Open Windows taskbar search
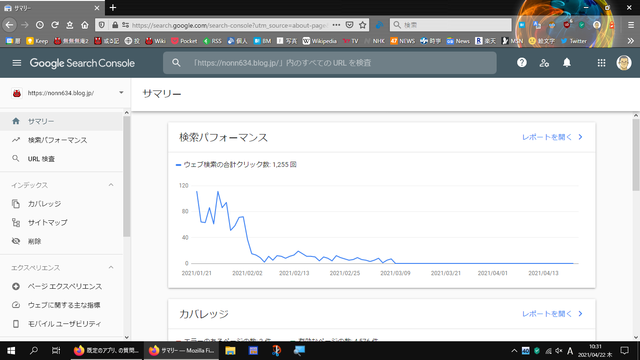The width and height of the screenshot is (640, 360). click(x=33, y=351)
